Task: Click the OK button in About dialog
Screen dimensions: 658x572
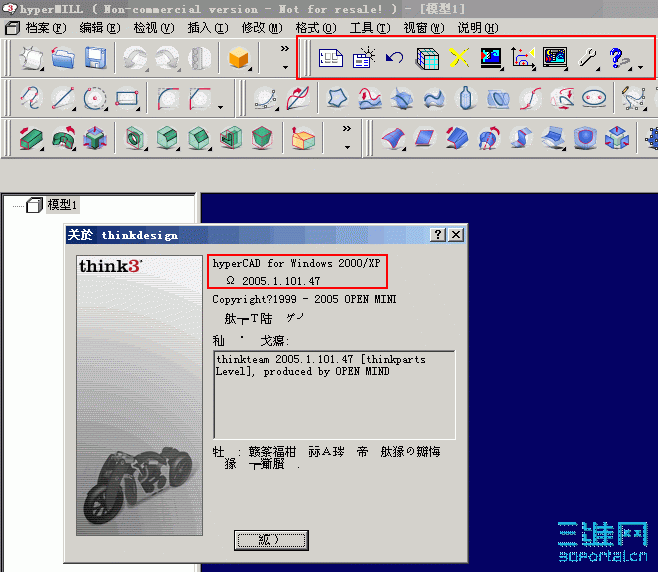Action: pyautogui.click(x=271, y=540)
